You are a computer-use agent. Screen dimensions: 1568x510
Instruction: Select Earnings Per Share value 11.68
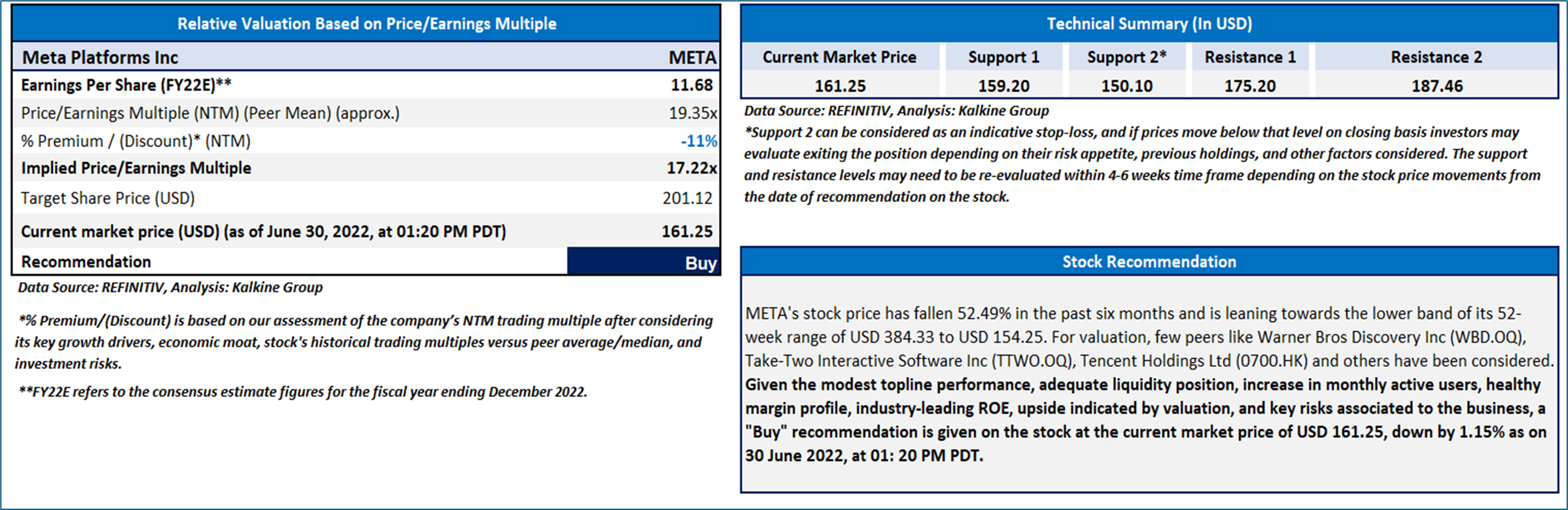(691, 85)
